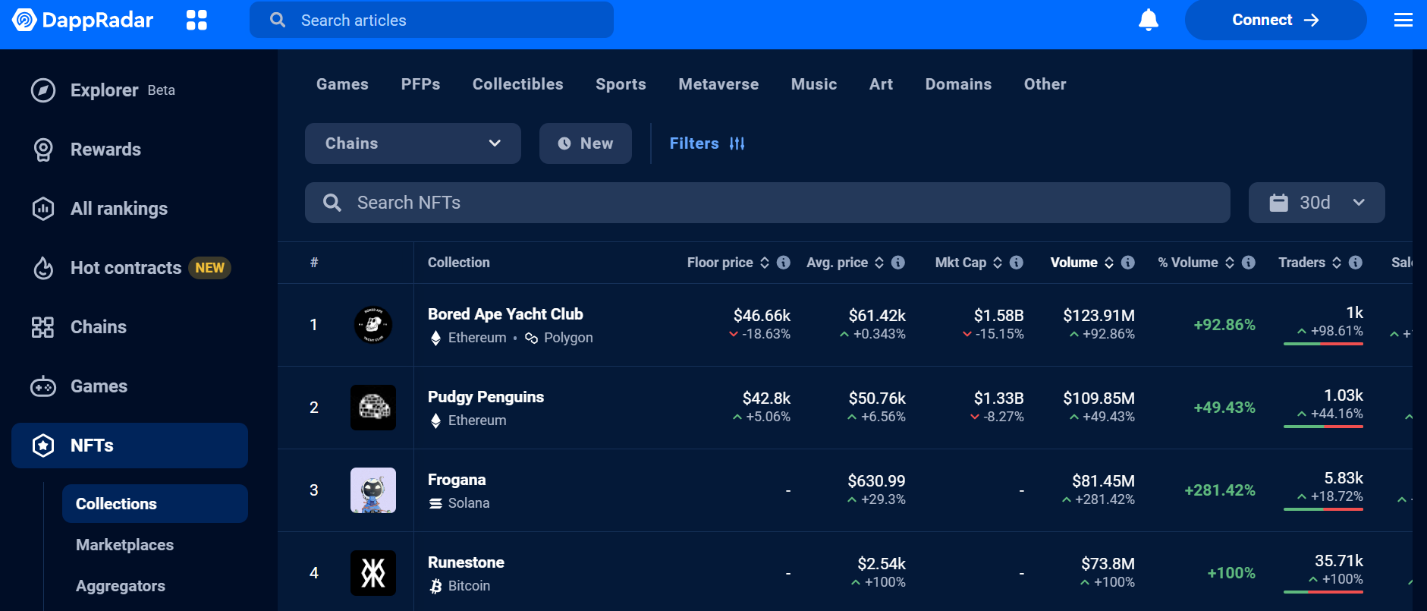The width and height of the screenshot is (1427, 611).
Task: Open Runestone collection link
Action: click(466, 563)
